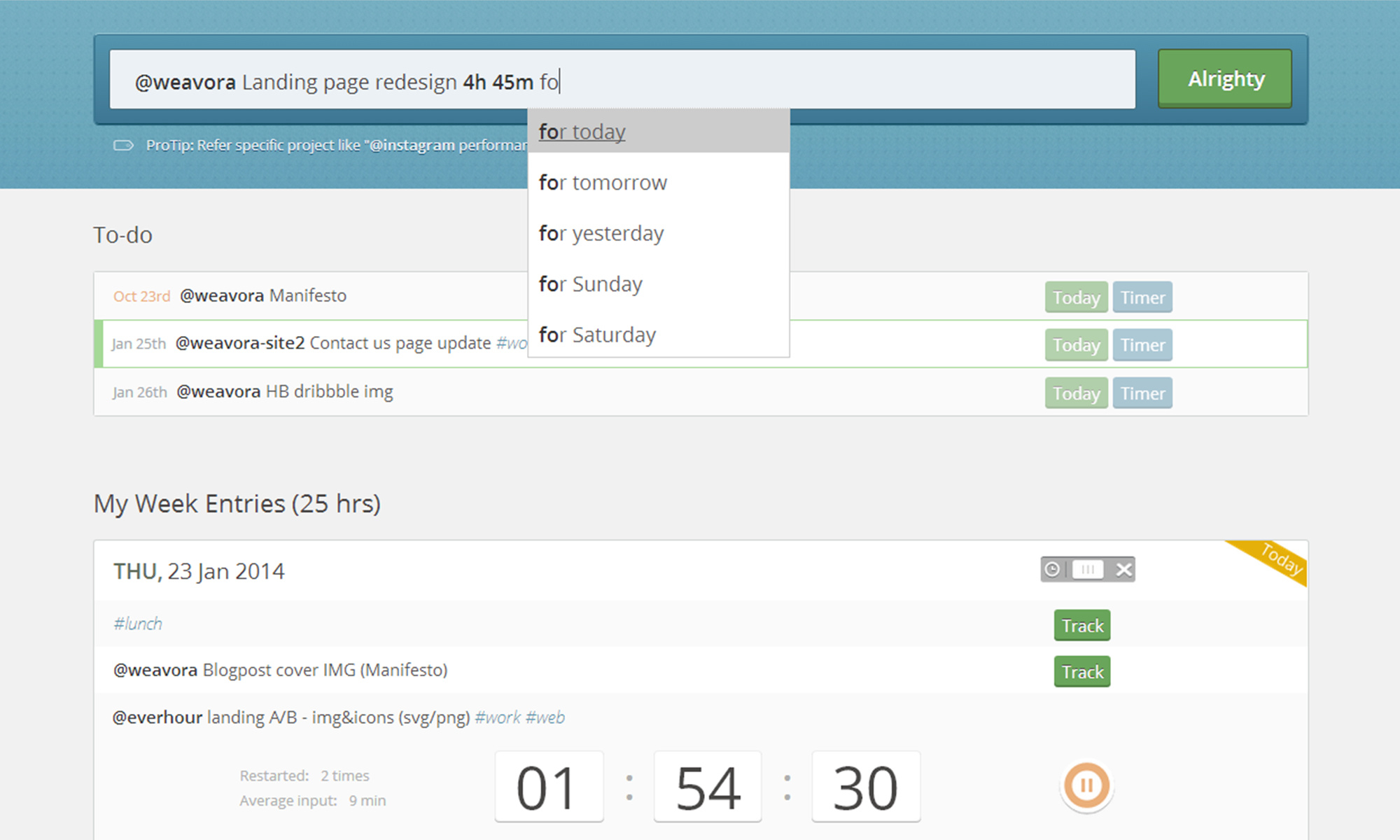
Task: Choose 'for yesterday' from the autocomplete options
Action: click(x=601, y=233)
